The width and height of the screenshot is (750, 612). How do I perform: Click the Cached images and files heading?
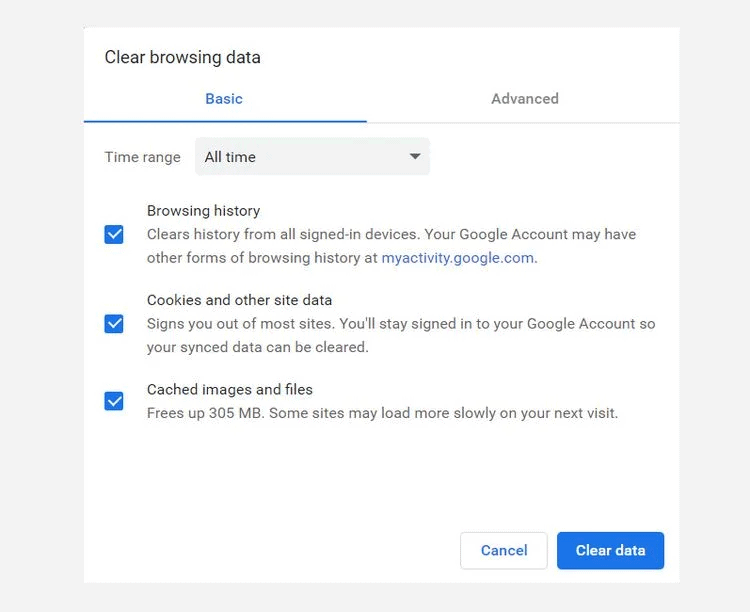[x=230, y=389]
